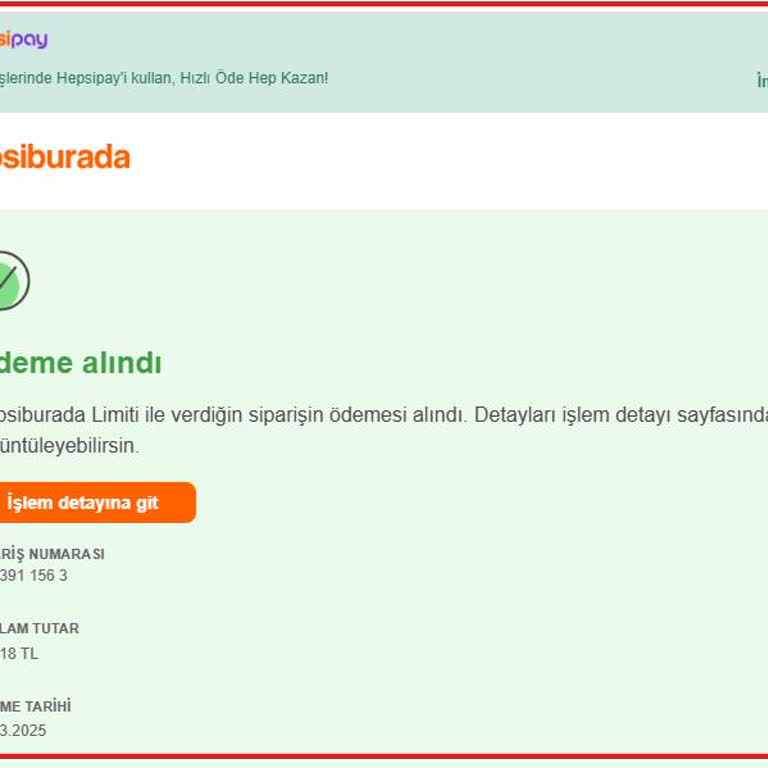The width and height of the screenshot is (768, 768).
Task: Click the 'TUTAR' label
Action: [57, 628]
